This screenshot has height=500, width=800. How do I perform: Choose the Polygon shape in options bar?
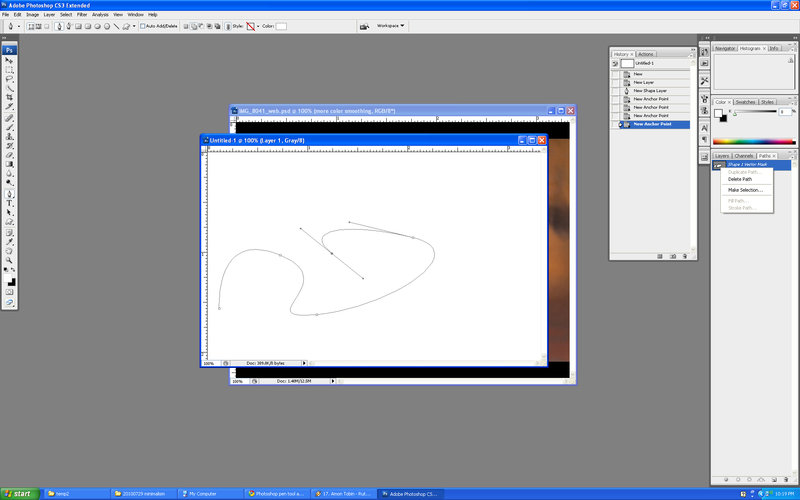point(107,26)
